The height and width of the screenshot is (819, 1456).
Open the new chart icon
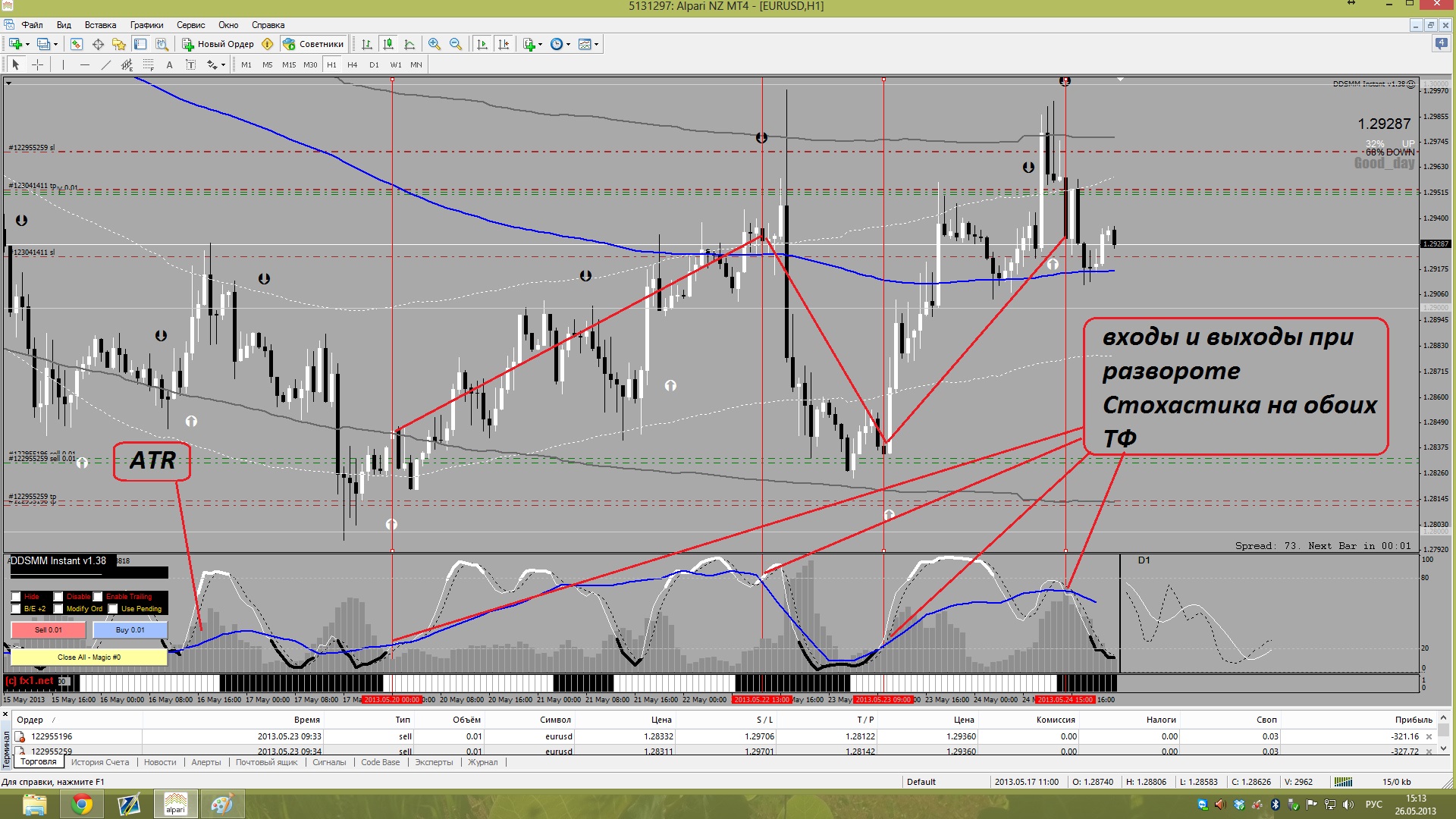pyautogui.click(x=15, y=44)
